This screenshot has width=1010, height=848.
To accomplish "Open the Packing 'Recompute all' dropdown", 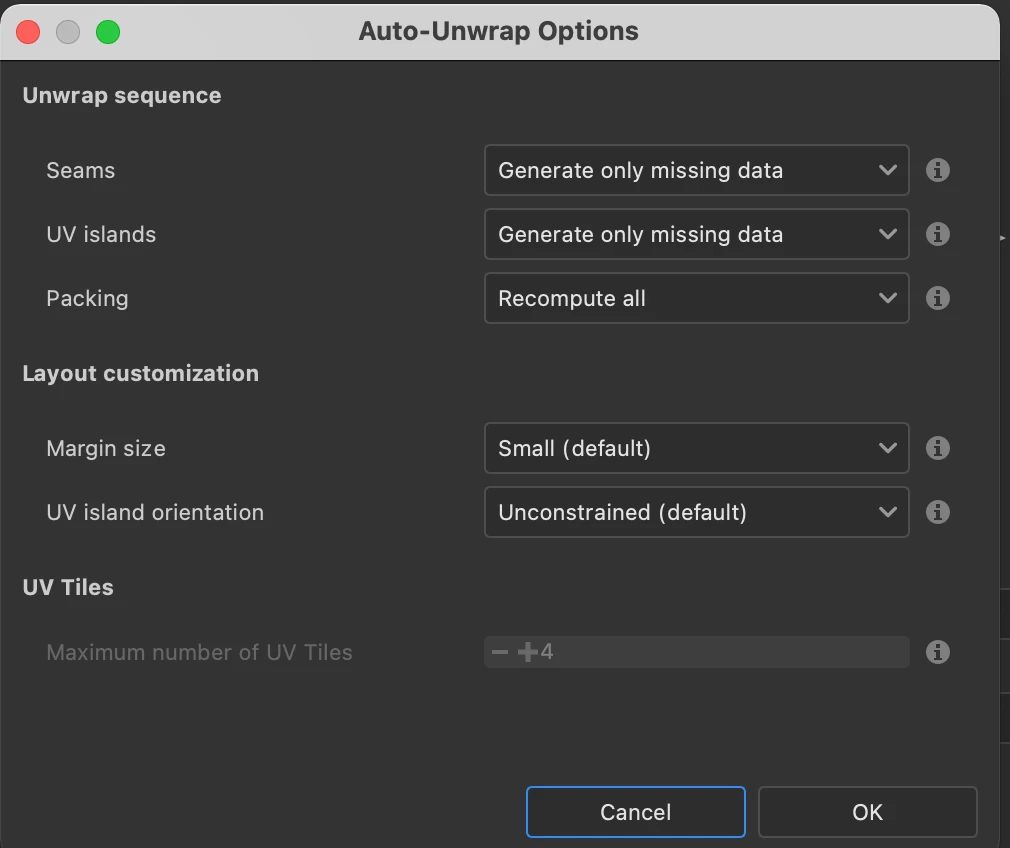I will coord(696,298).
